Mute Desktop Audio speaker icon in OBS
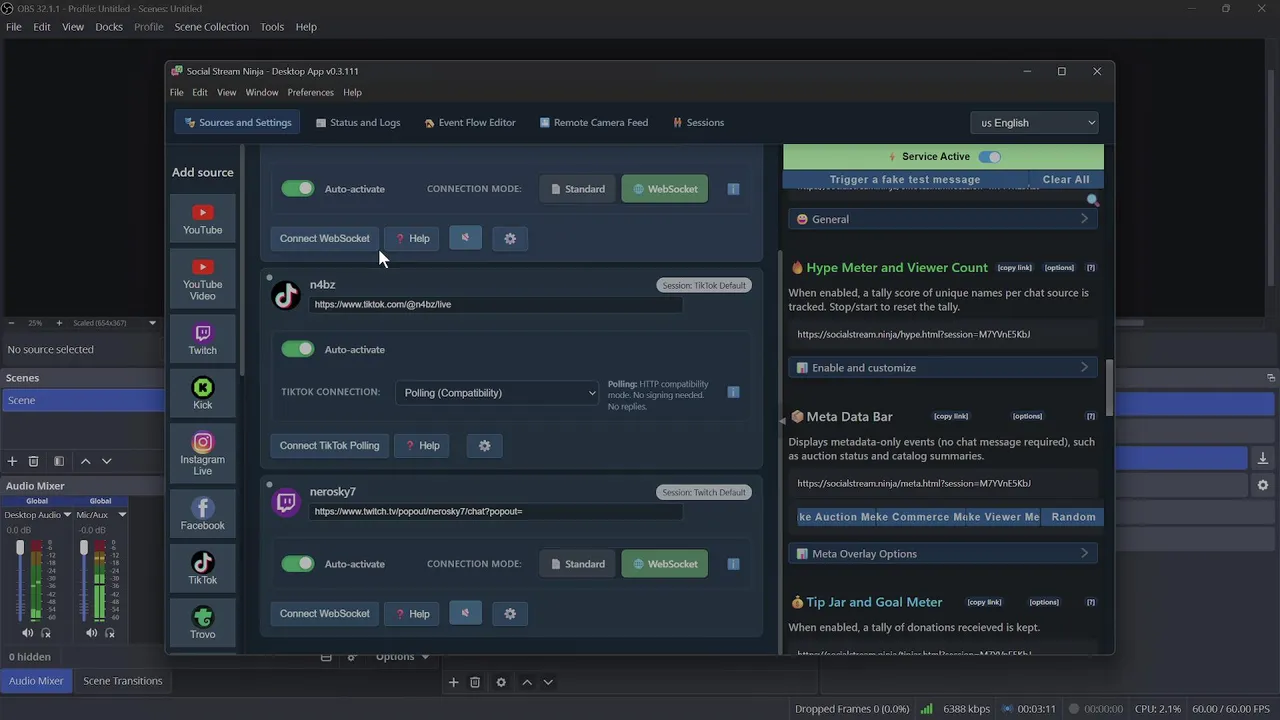Screen dimensions: 1280x720 point(27,633)
